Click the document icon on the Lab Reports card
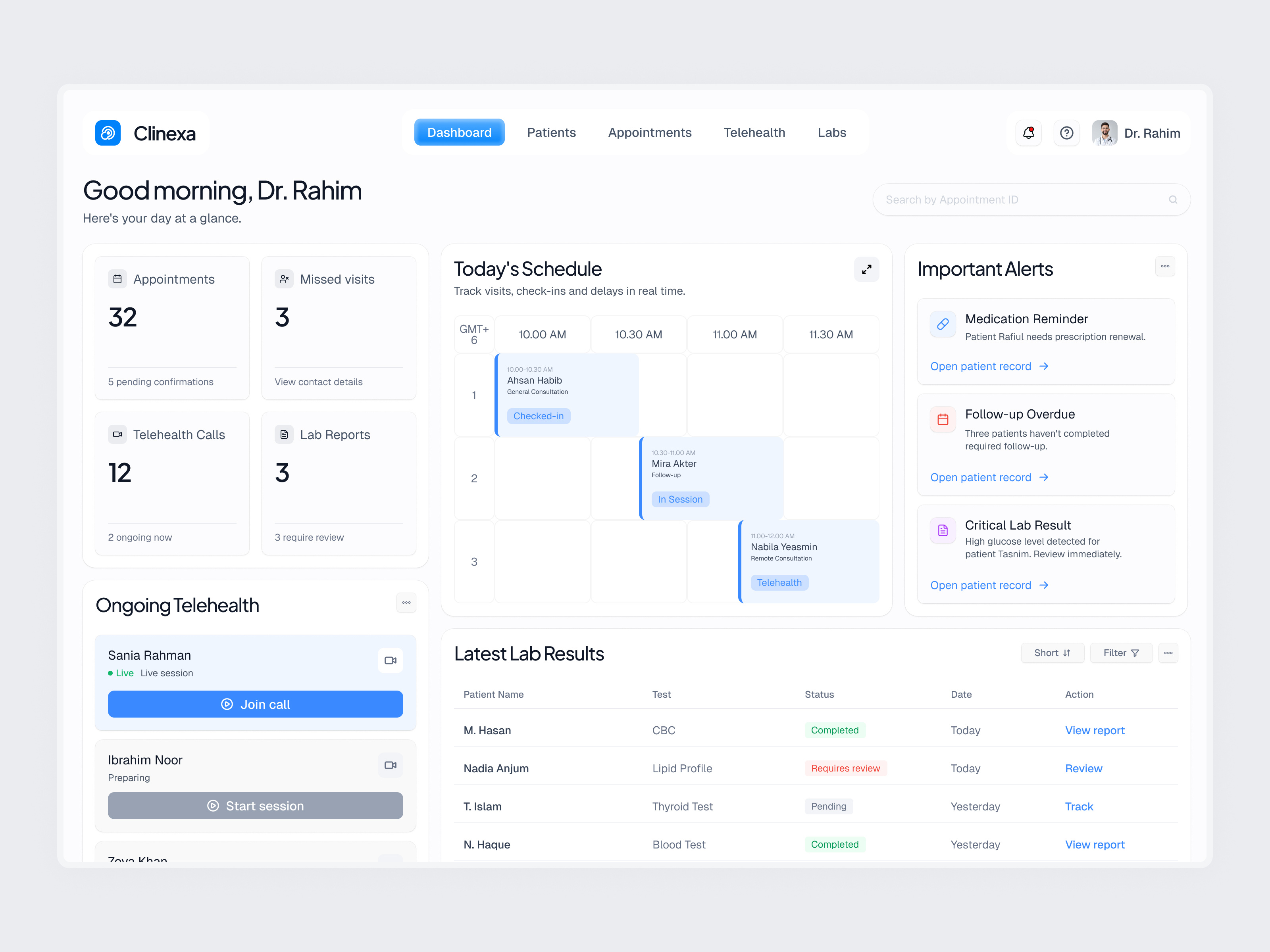Viewport: 1270px width, 952px height. (284, 434)
